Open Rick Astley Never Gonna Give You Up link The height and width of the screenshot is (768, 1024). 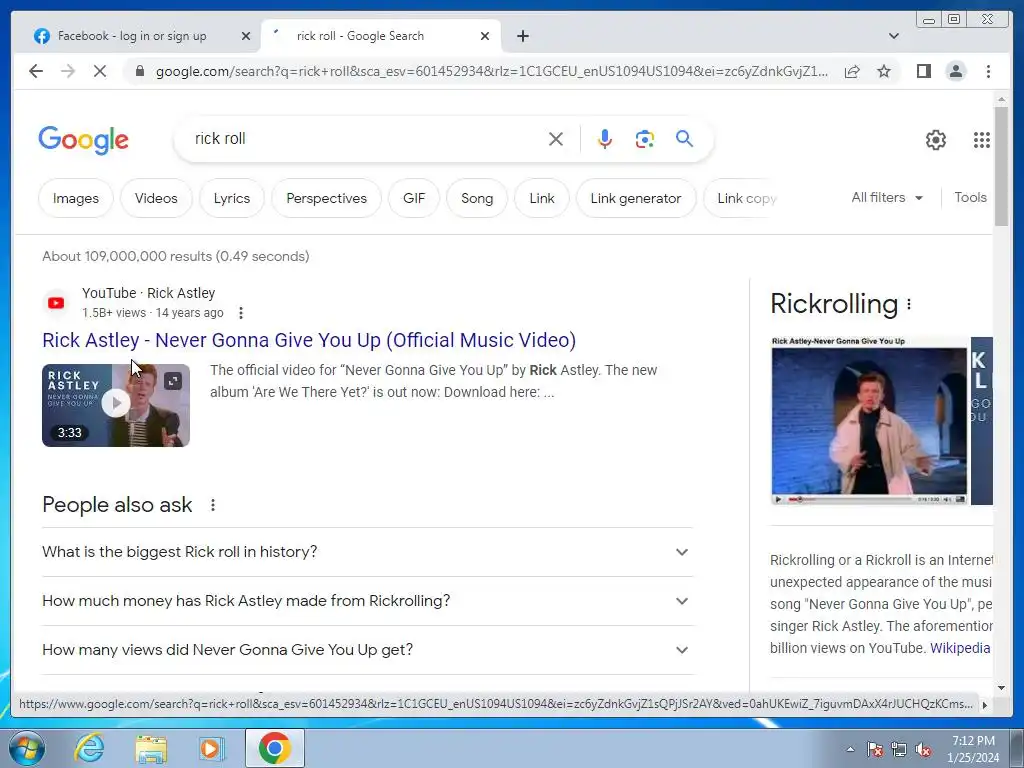[x=309, y=340]
